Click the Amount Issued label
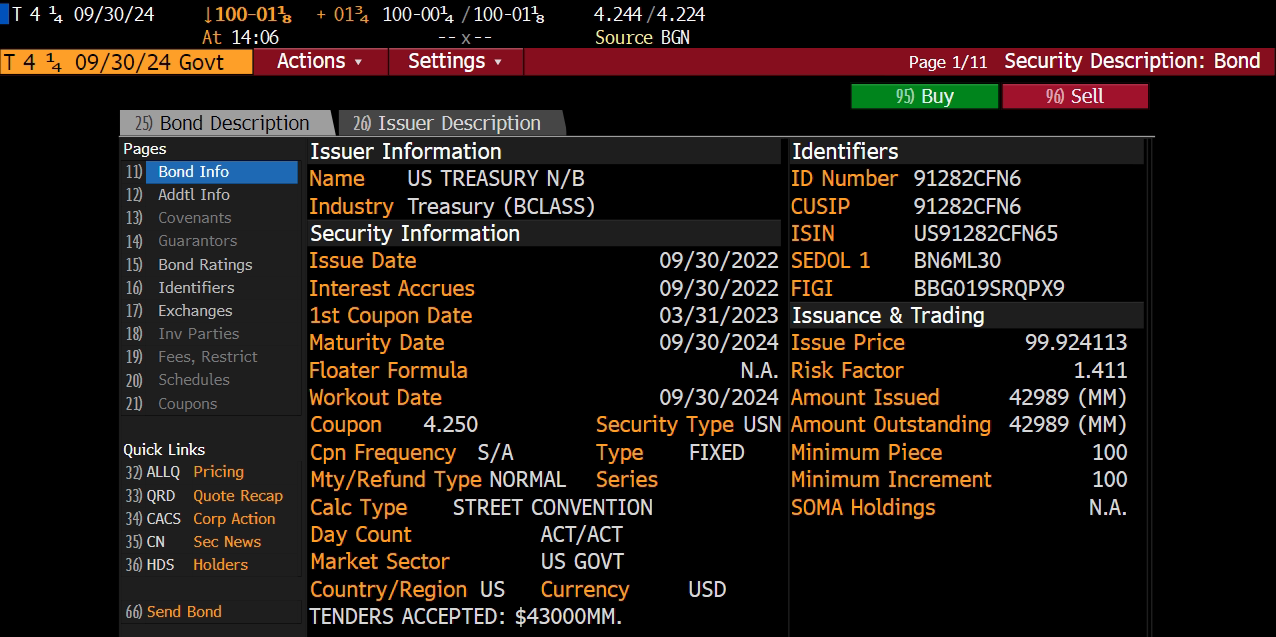 pyautogui.click(x=865, y=397)
